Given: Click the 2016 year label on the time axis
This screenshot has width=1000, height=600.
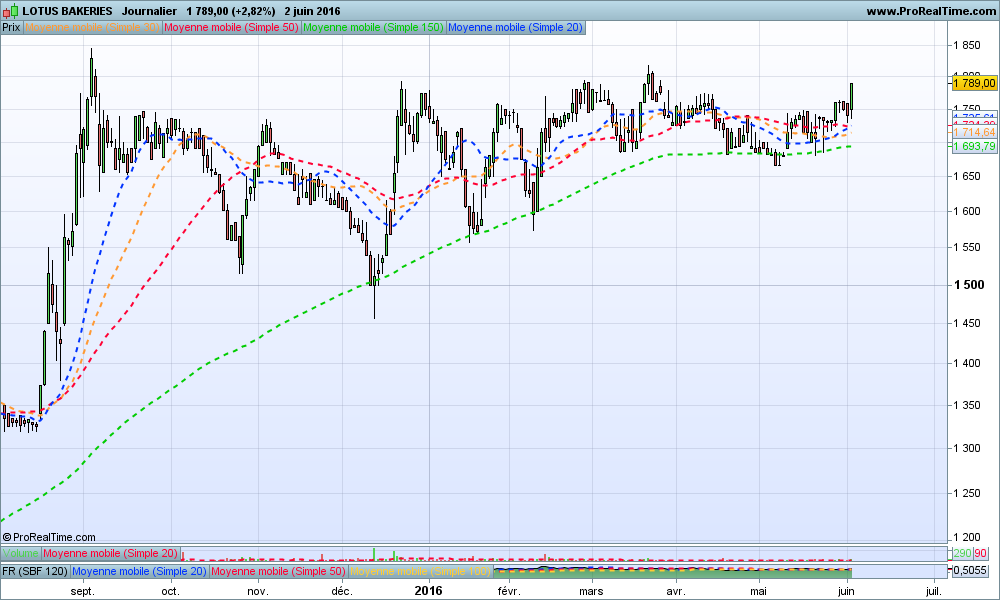Looking at the screenshot, I should (x=429, y=591).
